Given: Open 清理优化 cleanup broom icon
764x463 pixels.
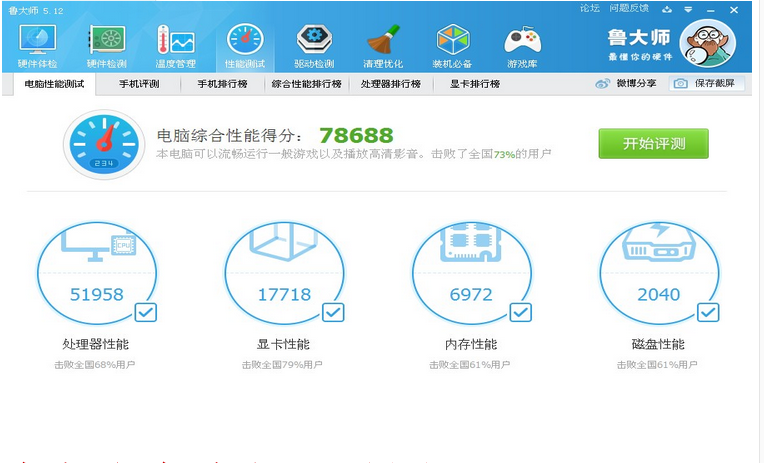Looking at the screenshot, I should click(383, 40).
